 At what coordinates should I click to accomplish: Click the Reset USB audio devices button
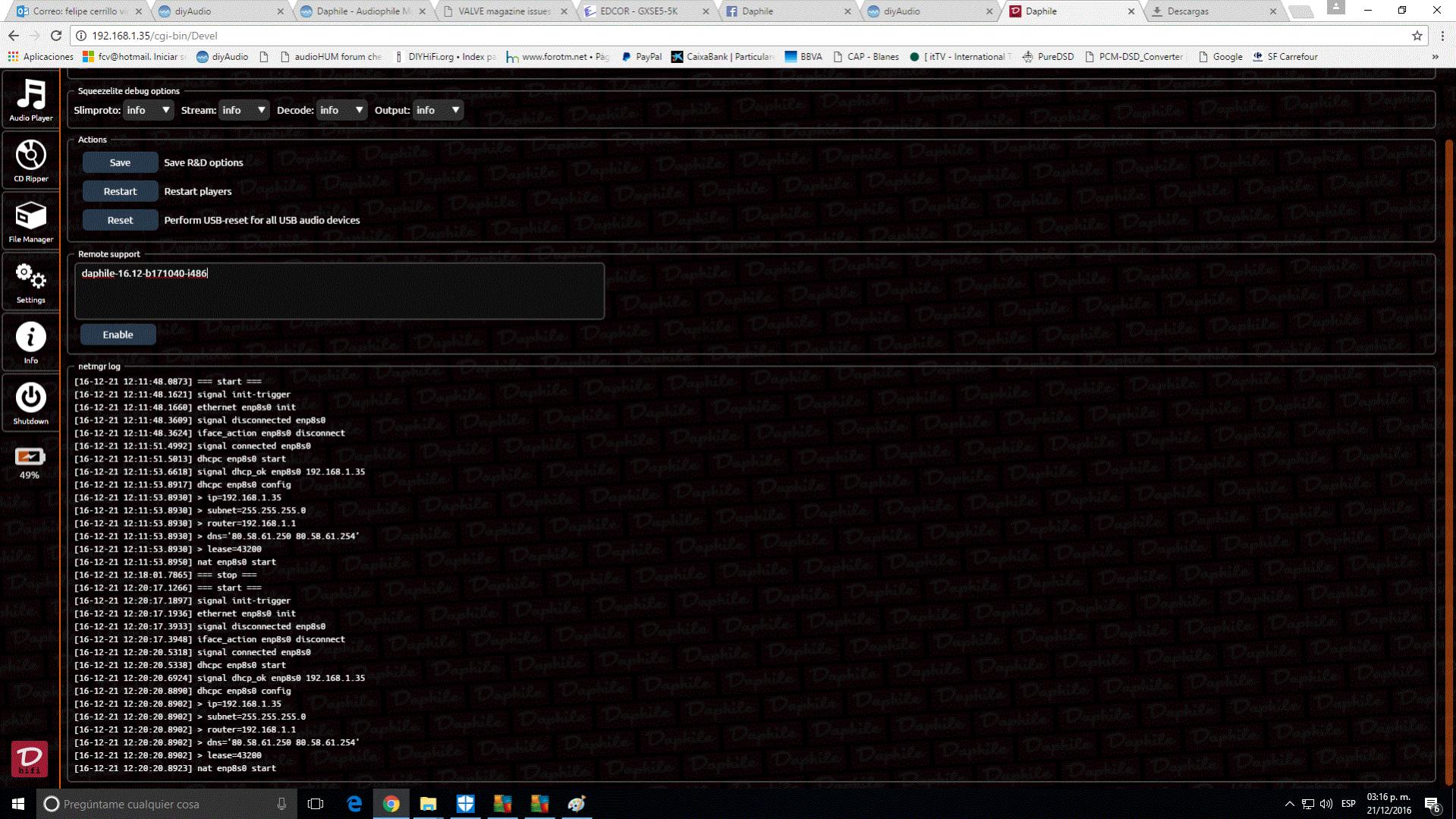[x=120, y=220]
